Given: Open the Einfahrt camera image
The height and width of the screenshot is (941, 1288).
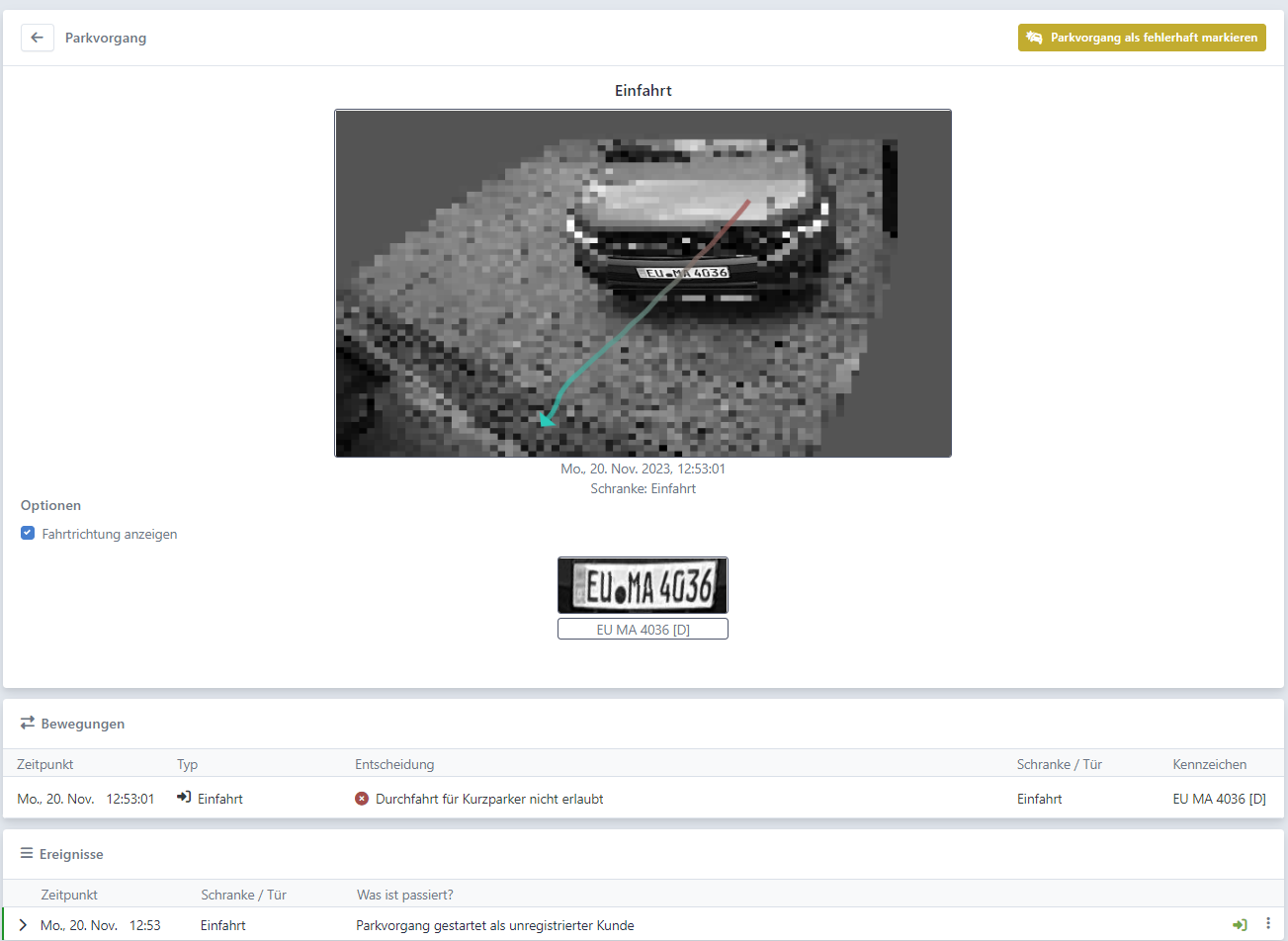Looking at the screenshot, I should coord(643,283).
